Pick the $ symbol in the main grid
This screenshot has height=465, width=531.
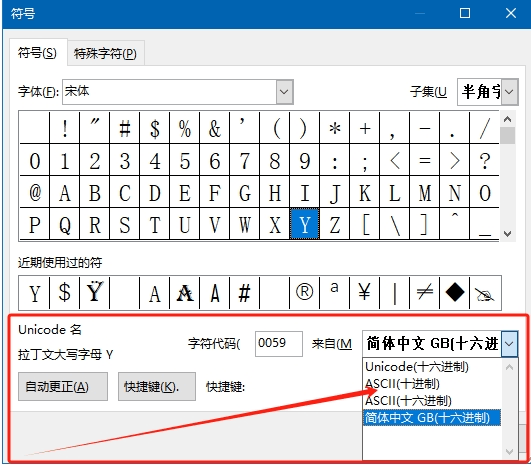155,128
